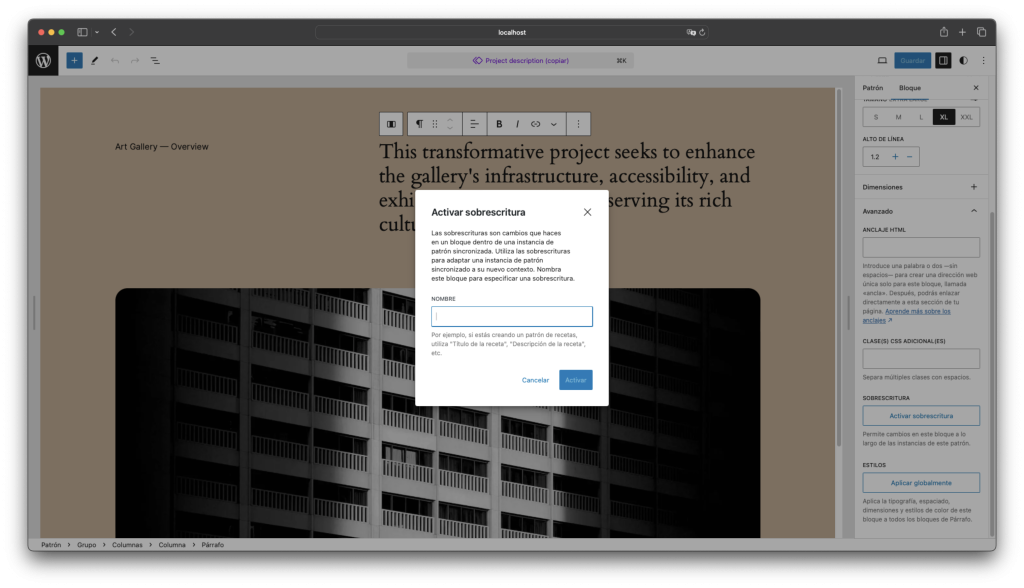The image size is (1024, 588).
Task: Open block options menu
Action: pyautogui.click(x=578, y=124)
